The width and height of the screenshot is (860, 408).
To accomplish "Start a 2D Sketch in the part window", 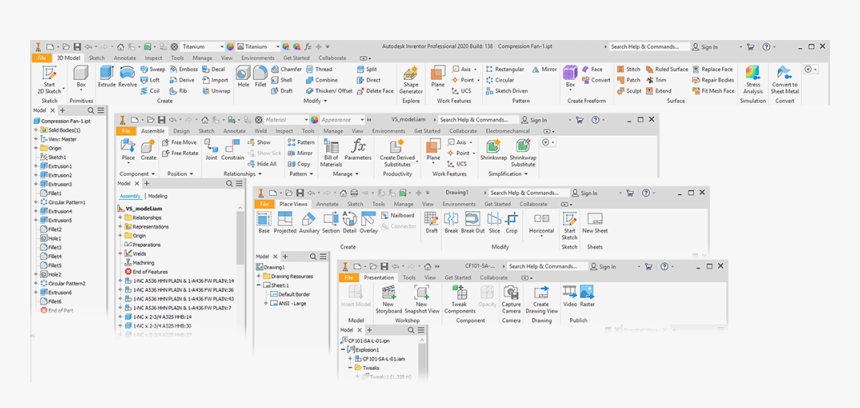I will (x=49, y=80).
